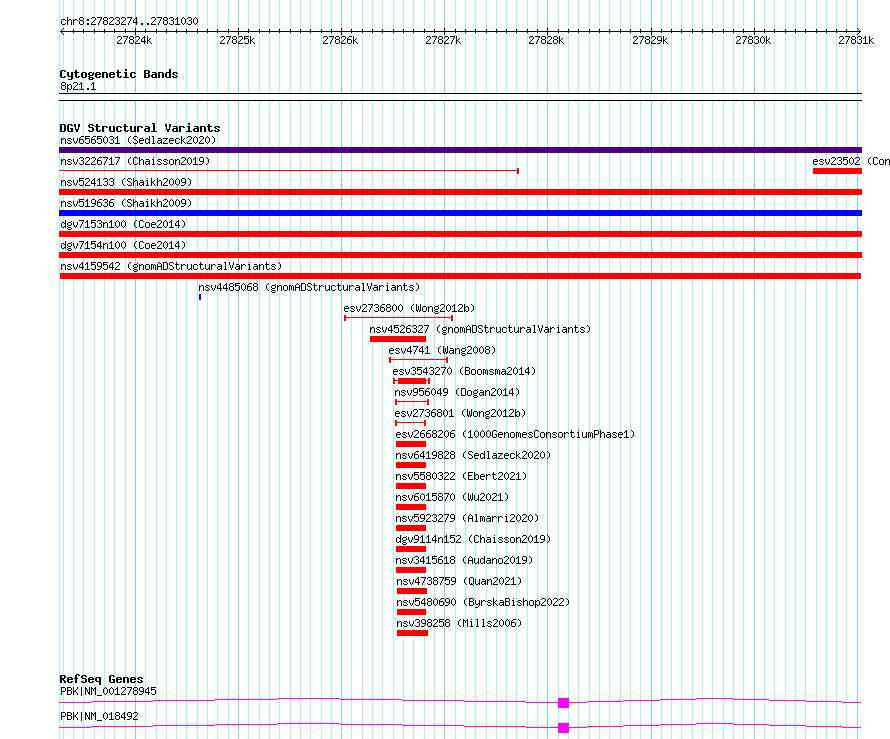Click the PBK|NM_018492 gene label
The height and width of the screenshot is (739, 890).
[99, 716]
